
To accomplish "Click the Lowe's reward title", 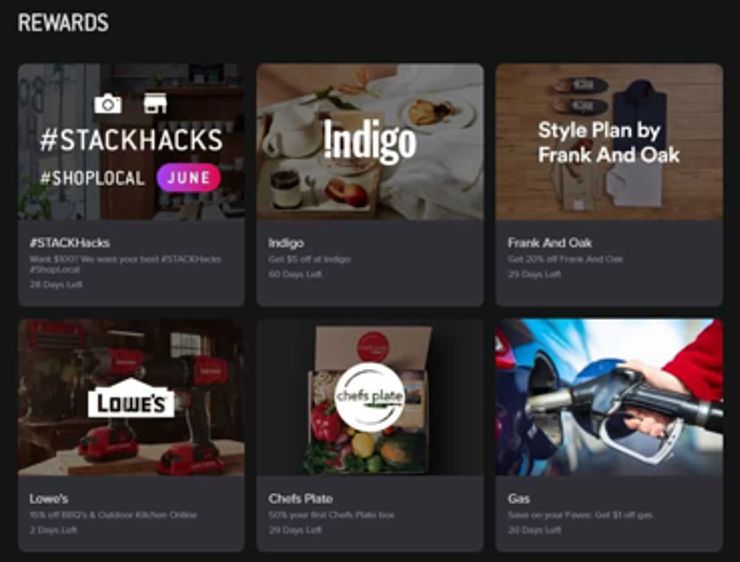I will click(x=49, y=498).
